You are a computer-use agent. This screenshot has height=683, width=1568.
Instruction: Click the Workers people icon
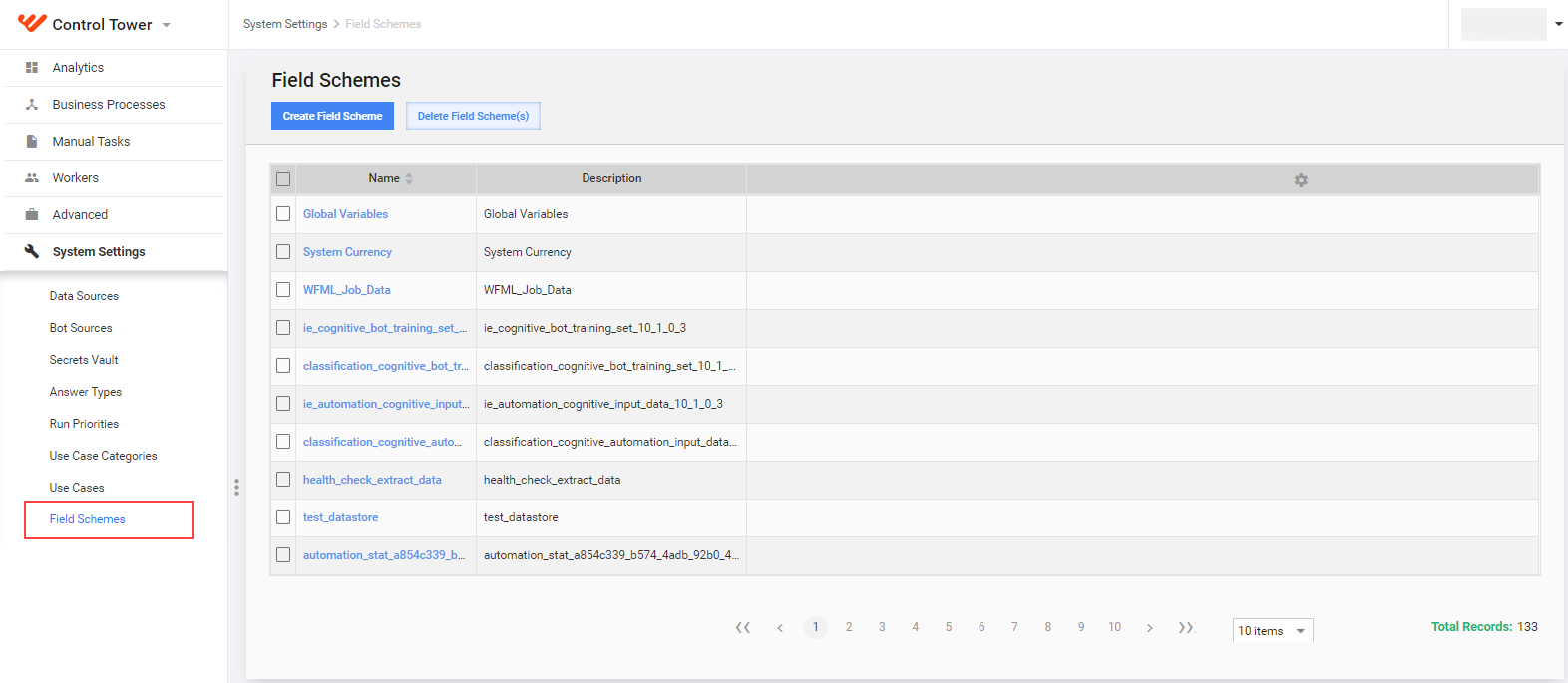coord(32,178)
